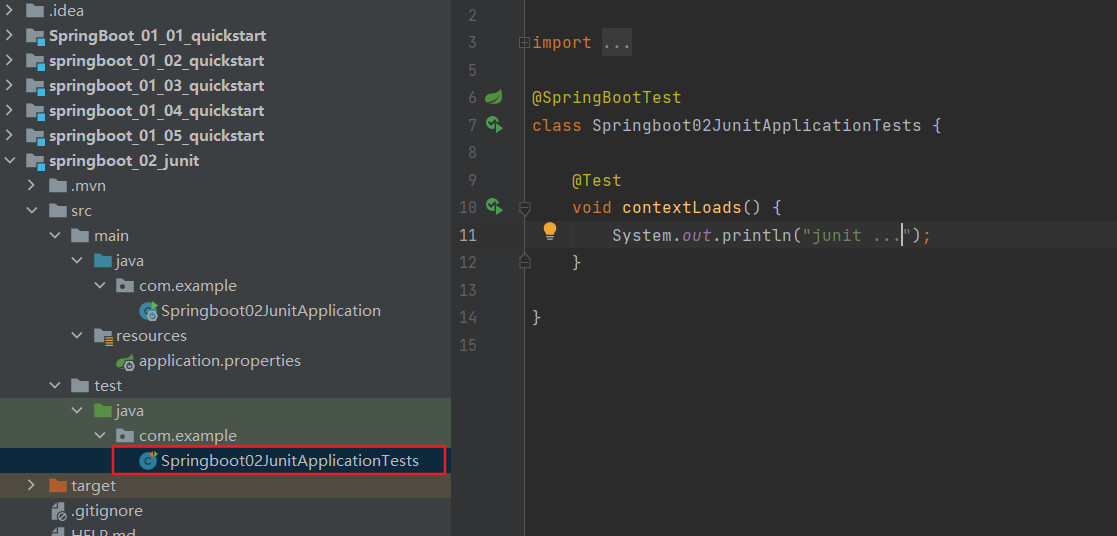Run test class from gutter icon line 7
Image resolution: width=1117 pixels, height=536 pixels.
click(494, 125)
